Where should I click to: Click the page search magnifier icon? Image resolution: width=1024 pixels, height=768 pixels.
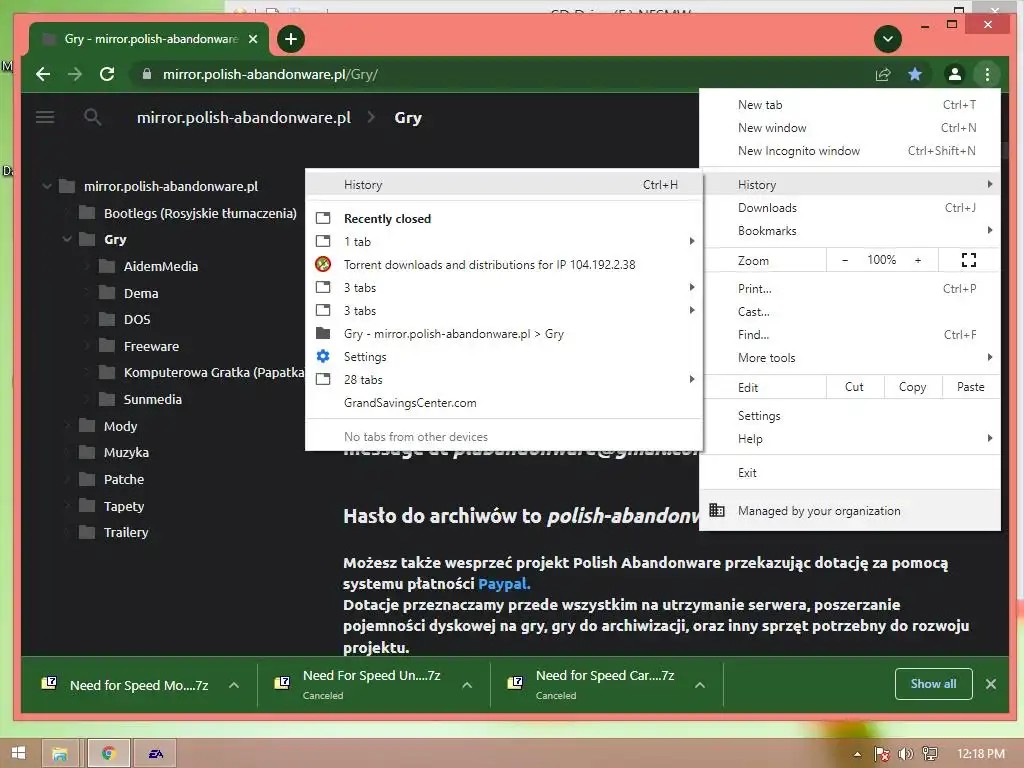93,118
